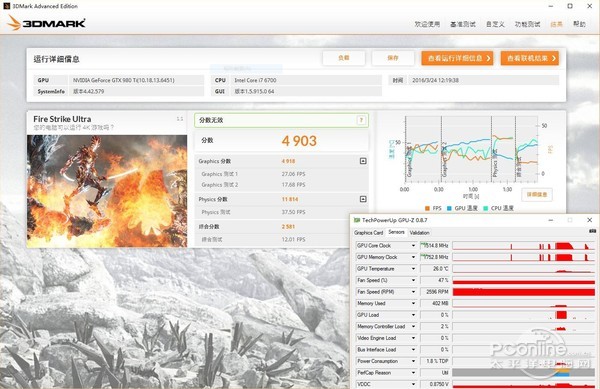This screenshot has height=389, width=600.
Task: Click the question mark next to 分数无效
Action: tap(361, 120)
